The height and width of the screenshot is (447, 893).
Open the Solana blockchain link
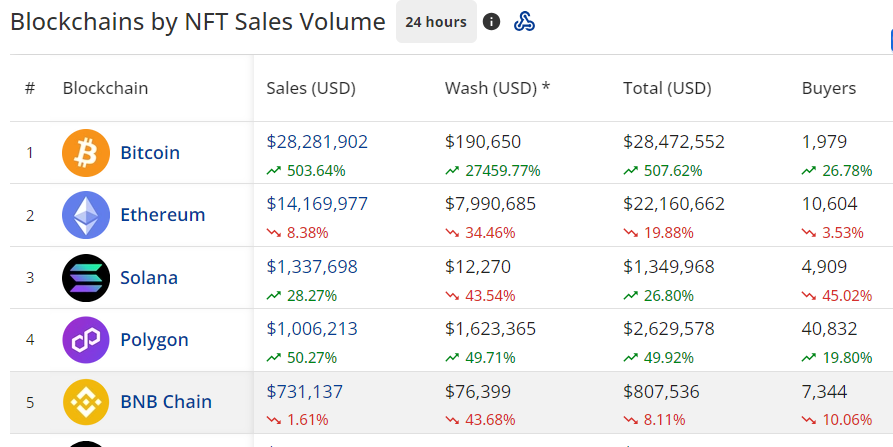tap(149, 277)
